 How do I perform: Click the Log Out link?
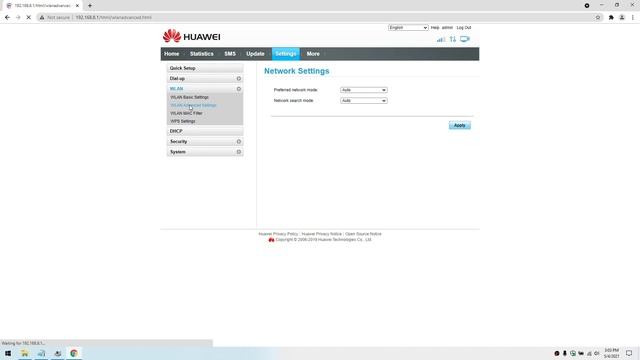pos(464,27)
